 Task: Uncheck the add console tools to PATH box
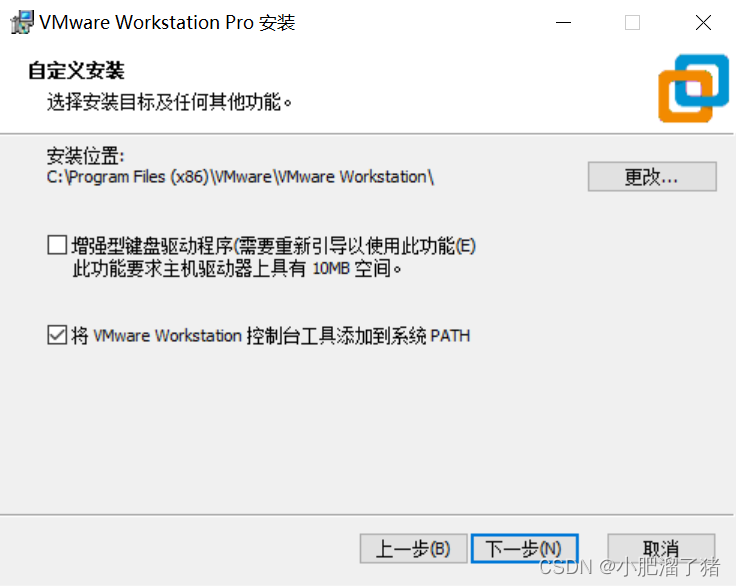point(57,335)
